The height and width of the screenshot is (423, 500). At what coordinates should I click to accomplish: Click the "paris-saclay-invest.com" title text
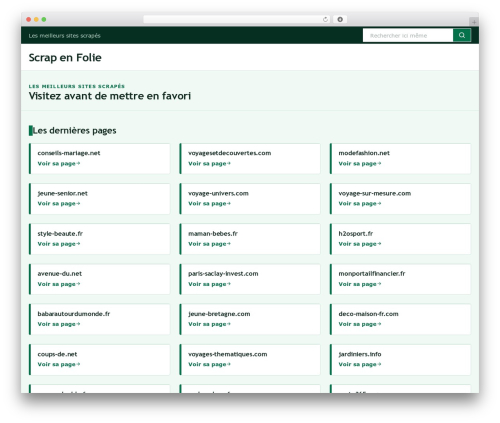pos(223,274)
